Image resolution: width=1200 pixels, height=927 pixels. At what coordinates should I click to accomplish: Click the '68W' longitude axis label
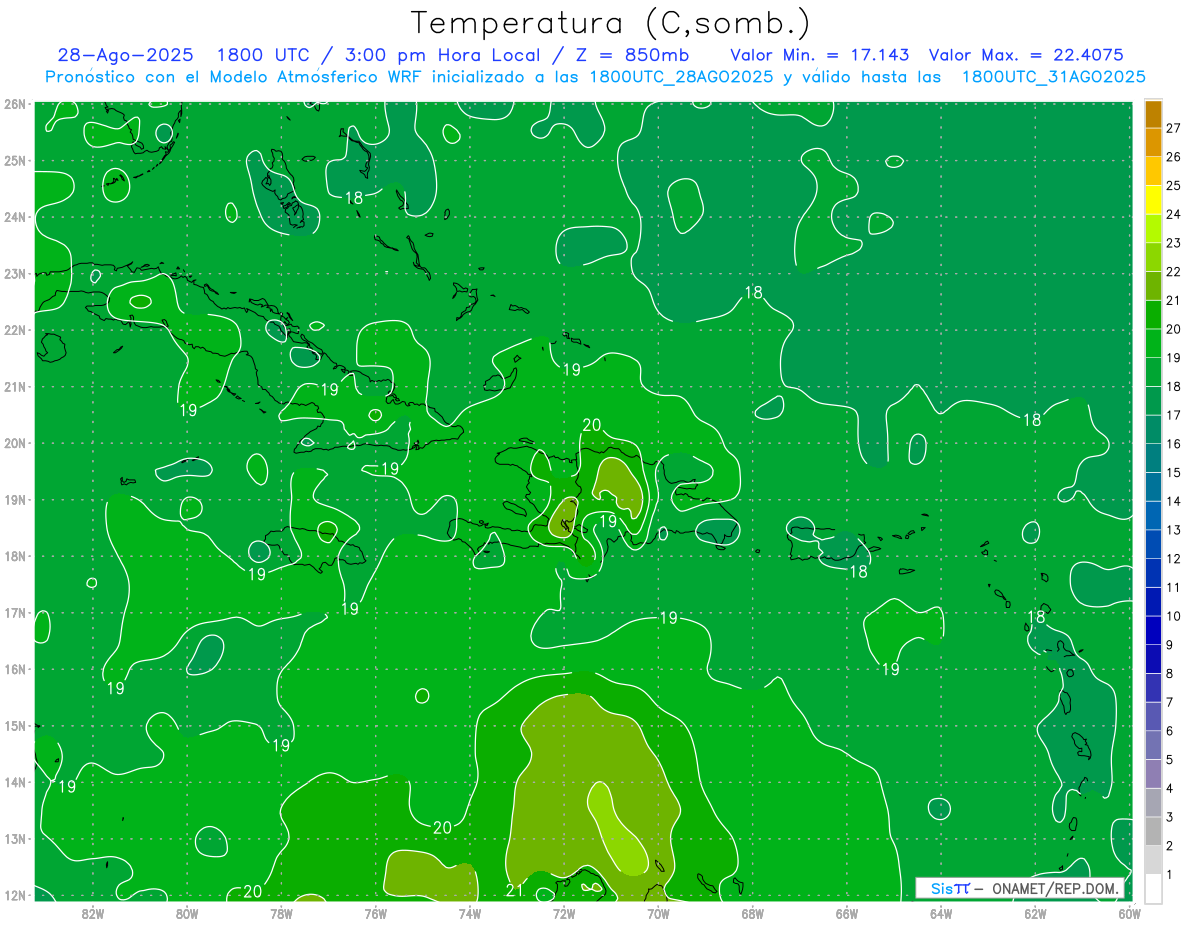[x=752, y=912]
